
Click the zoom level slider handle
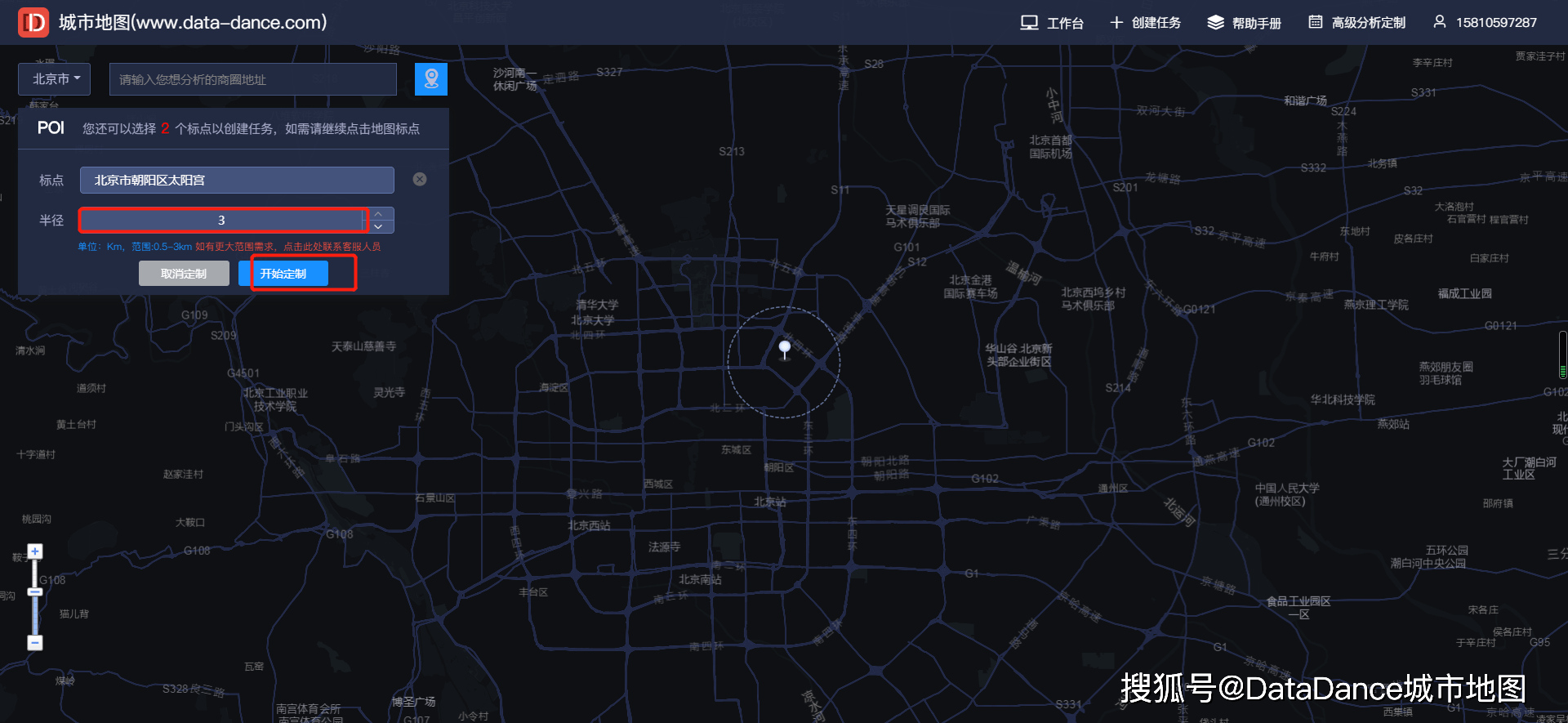[x=35, y=591]
